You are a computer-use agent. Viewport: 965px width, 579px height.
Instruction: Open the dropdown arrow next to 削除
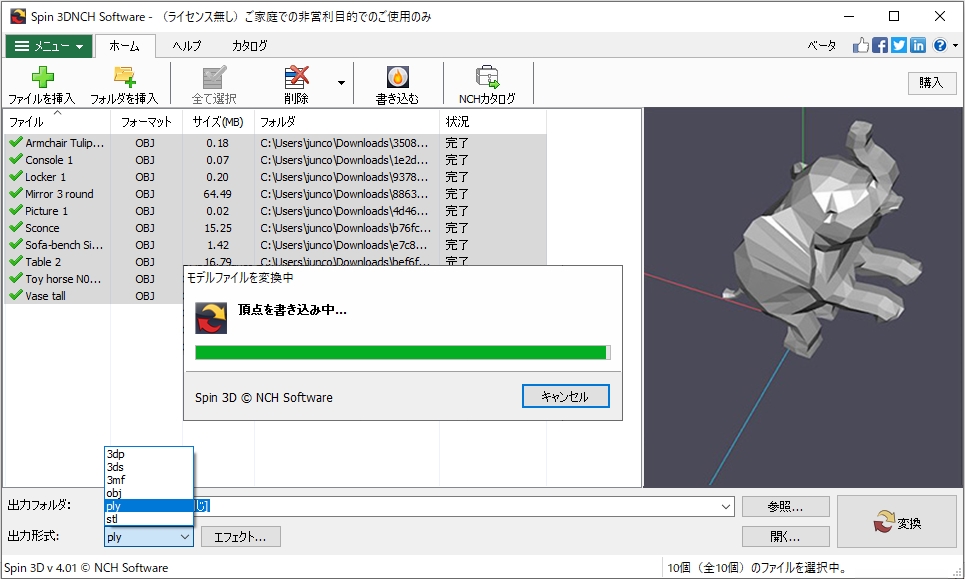[x=341, y=82]
